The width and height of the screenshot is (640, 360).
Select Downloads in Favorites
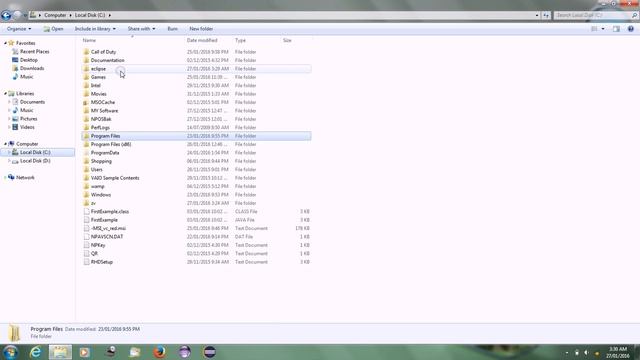[32, 68]
